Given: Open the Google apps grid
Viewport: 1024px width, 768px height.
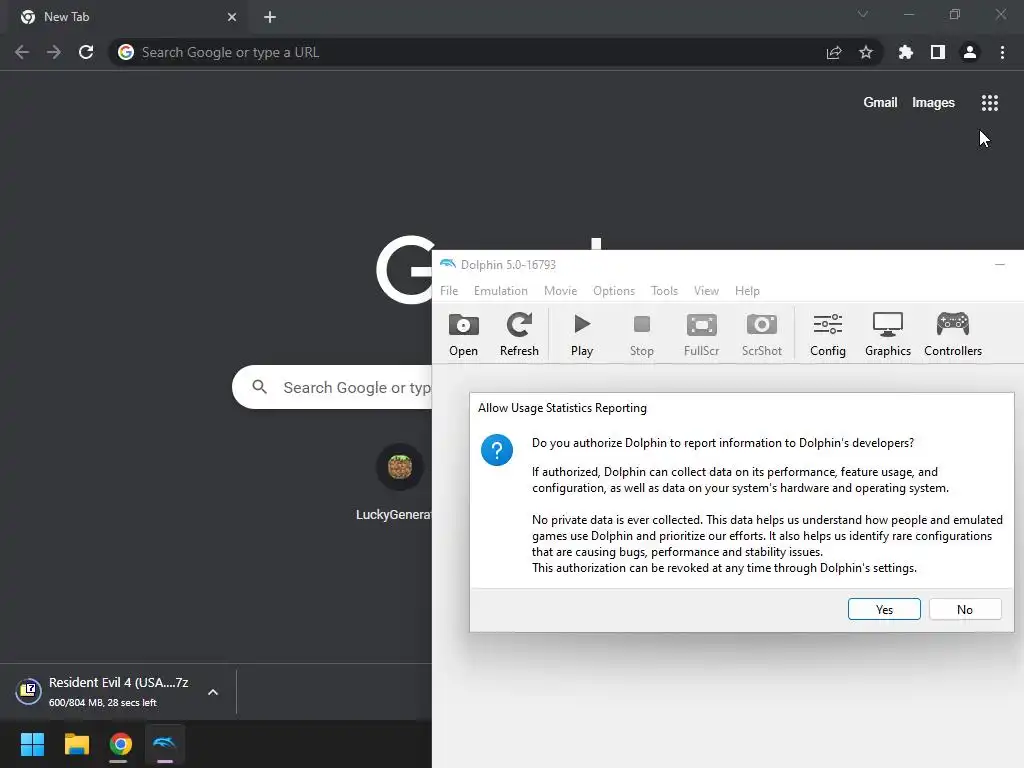Looking at the screenshot, I should point(989,103).
